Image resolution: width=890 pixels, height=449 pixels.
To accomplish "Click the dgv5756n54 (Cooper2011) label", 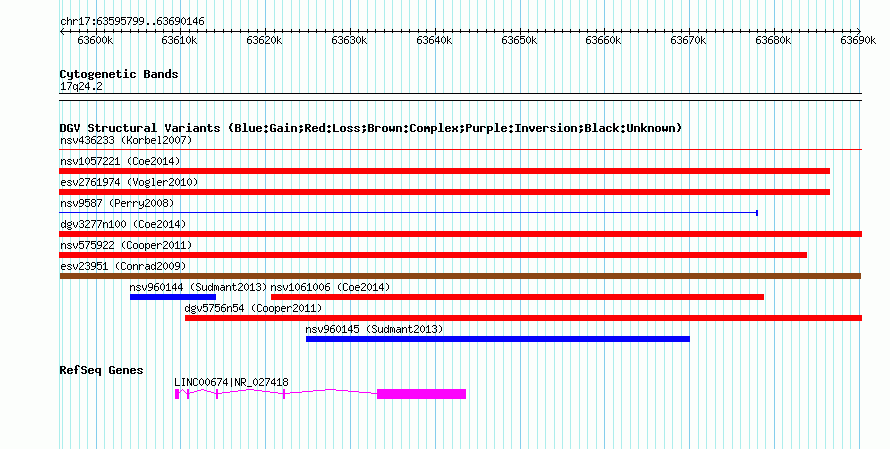I will [x=253, y=308].
